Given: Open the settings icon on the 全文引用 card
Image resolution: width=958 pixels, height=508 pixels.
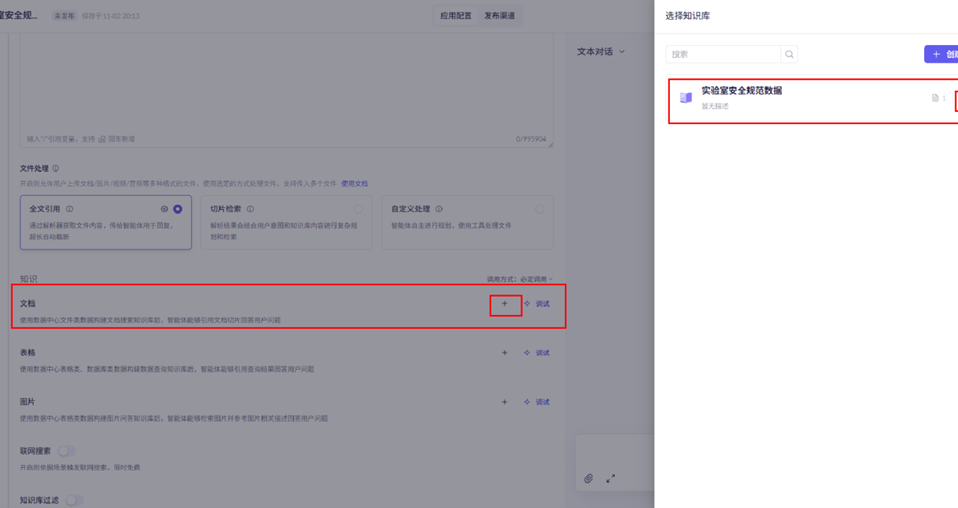Looking at the screenshot, I should [x=164, y=209].
